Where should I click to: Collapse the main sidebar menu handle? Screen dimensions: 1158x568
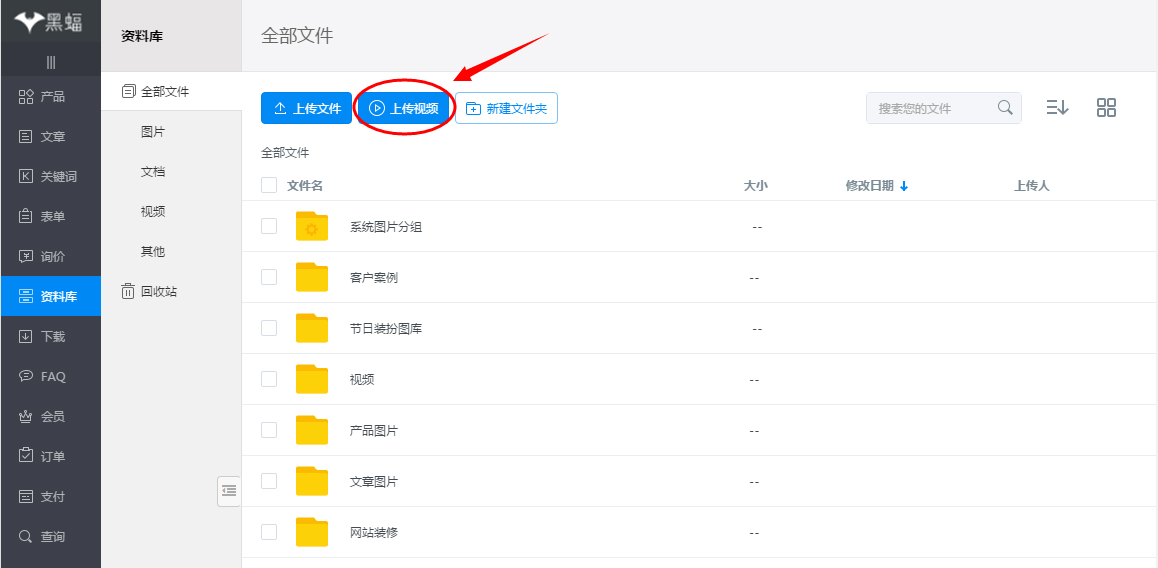pos(50,62)
